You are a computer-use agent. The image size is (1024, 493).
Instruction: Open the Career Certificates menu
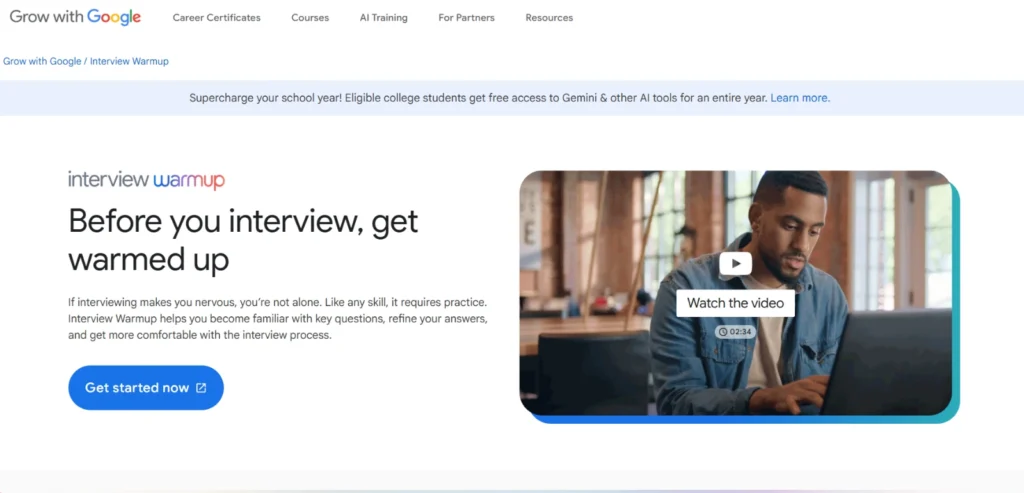[216, 18]
